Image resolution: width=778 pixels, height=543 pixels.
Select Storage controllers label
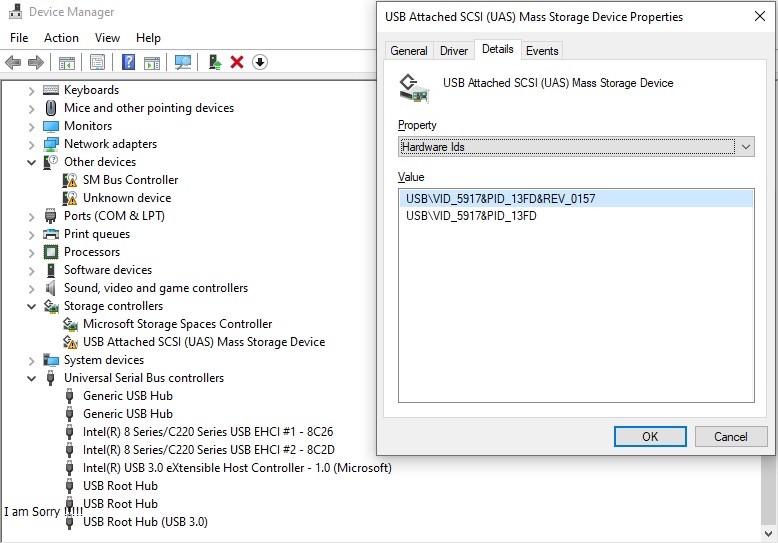point(113,306)
